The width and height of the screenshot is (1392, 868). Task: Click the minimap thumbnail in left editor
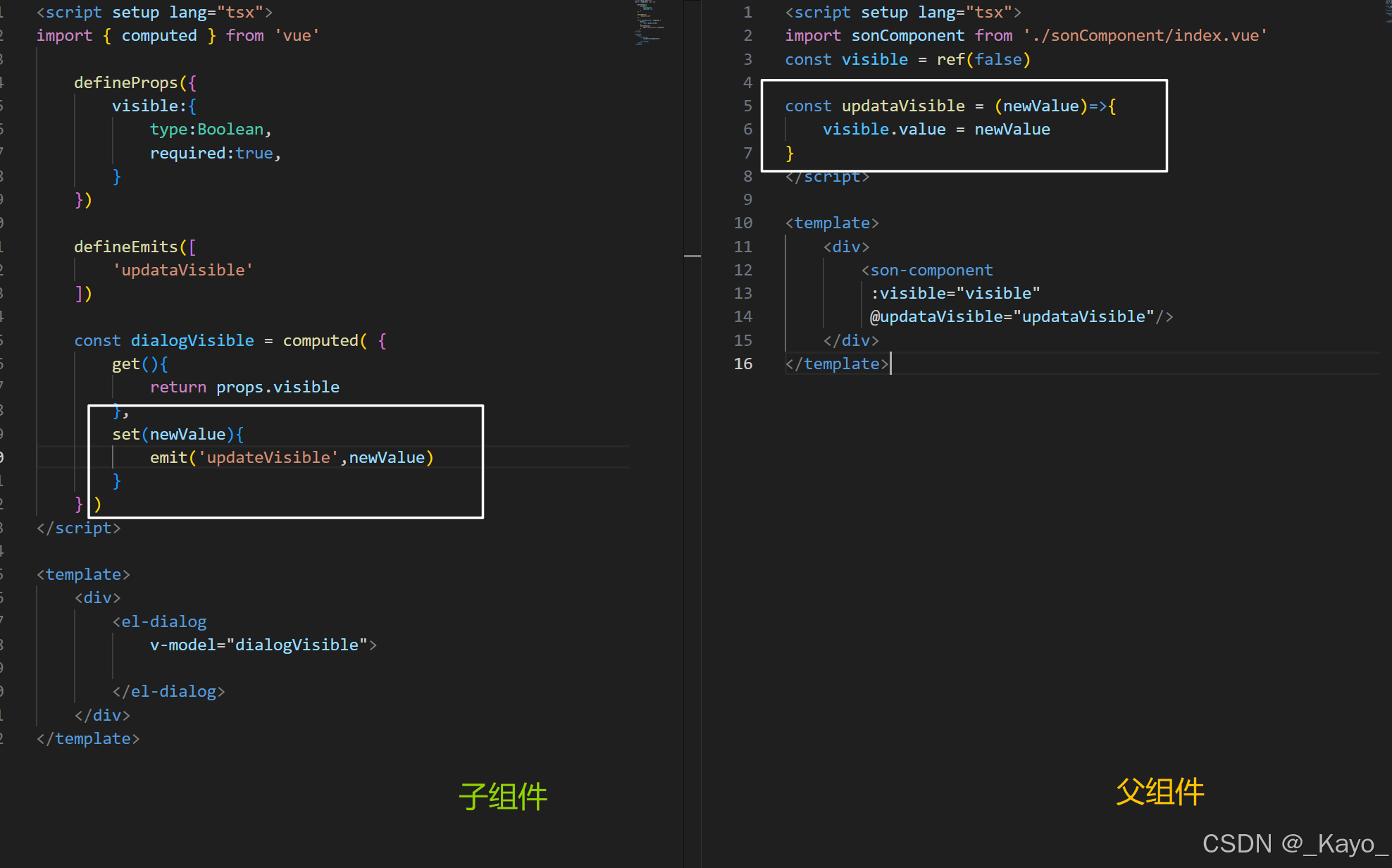[x=648, y=23]
